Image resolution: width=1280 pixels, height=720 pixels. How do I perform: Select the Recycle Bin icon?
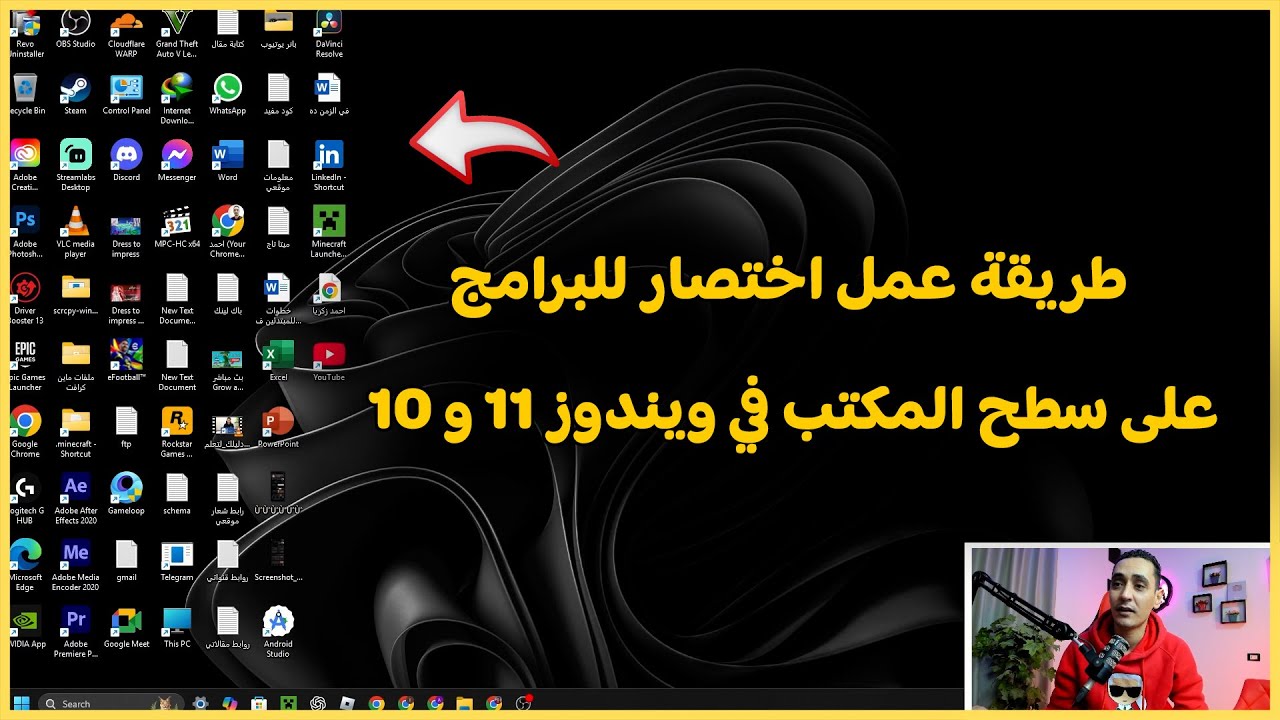pos(25,96)
